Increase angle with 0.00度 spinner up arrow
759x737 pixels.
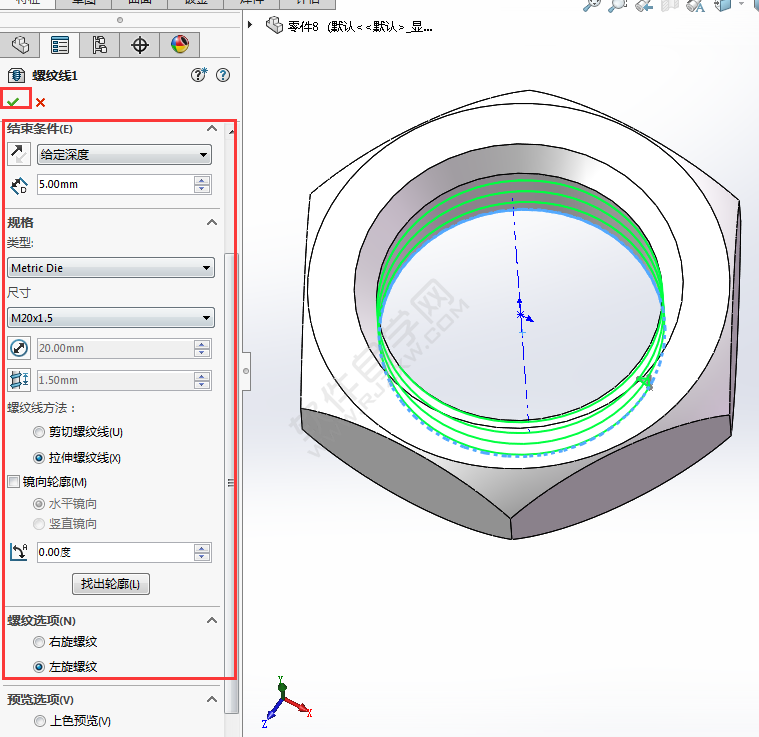coord(202,548)
